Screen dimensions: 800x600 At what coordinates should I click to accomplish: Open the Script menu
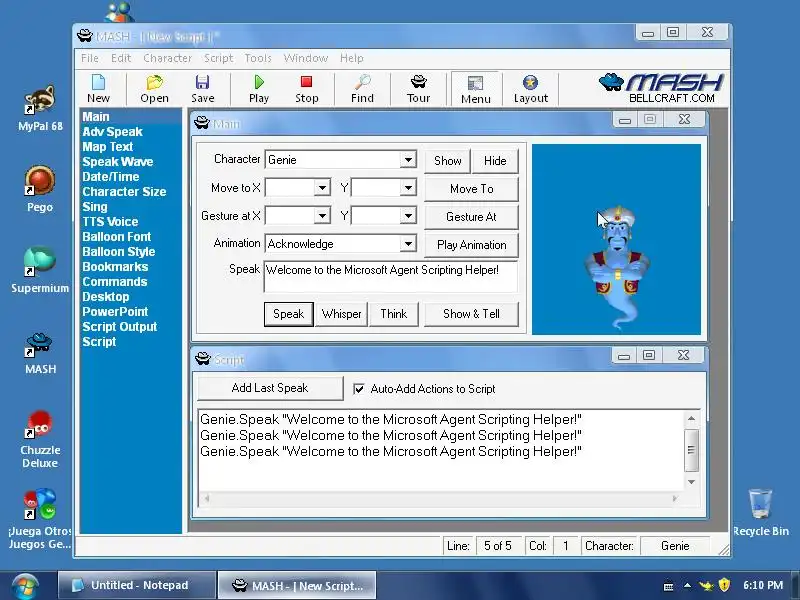click(218, 58)
